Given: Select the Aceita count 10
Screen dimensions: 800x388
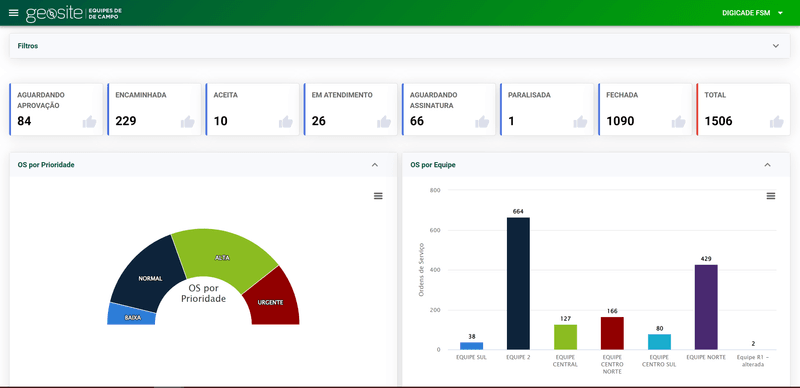Looking at the screenshot, I should (x=220, y=122).
